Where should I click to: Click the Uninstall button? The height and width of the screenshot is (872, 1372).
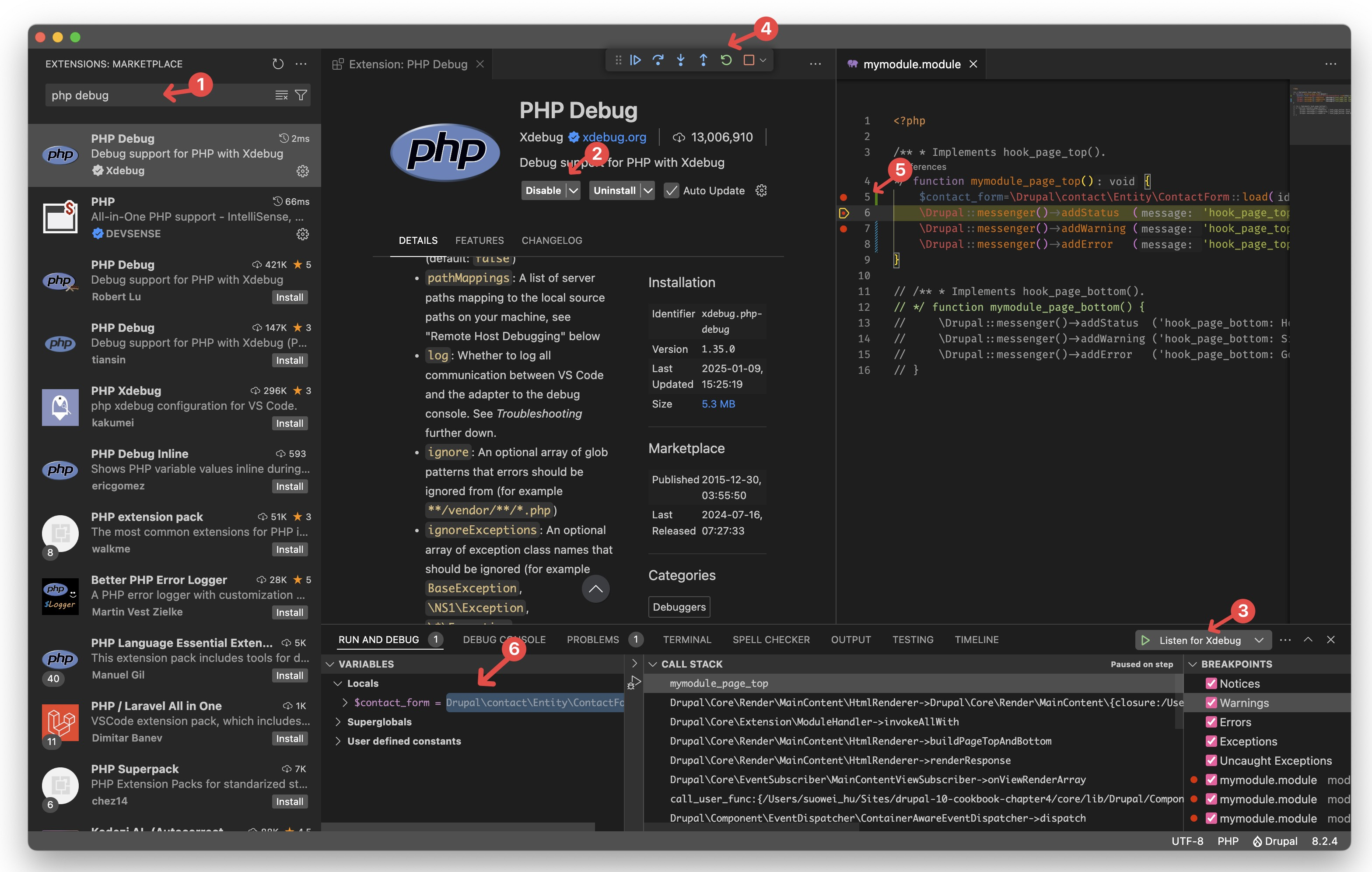(x=614, y=190)
